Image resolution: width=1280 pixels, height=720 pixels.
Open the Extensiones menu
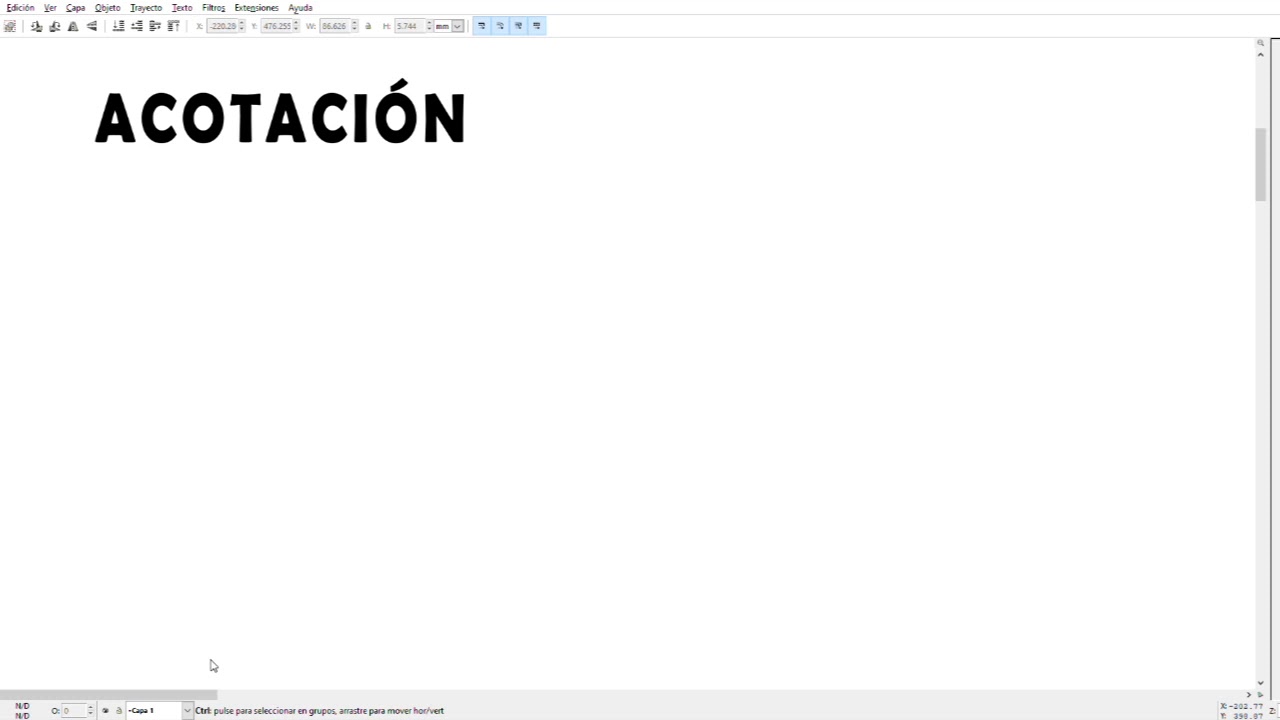point(257,7)
